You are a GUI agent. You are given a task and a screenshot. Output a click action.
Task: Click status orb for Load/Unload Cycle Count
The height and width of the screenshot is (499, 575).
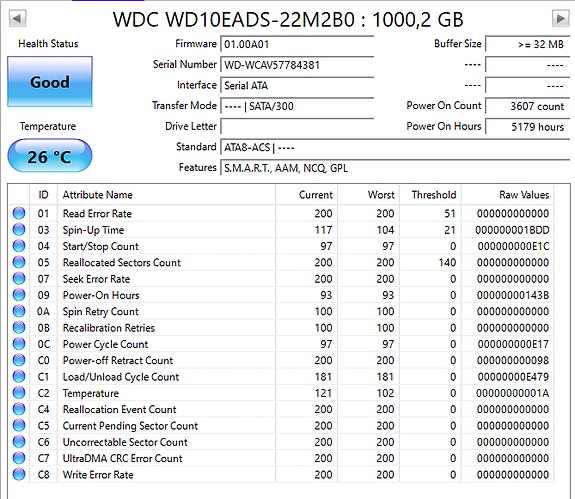pyautogui.click(x=19, y=376)
